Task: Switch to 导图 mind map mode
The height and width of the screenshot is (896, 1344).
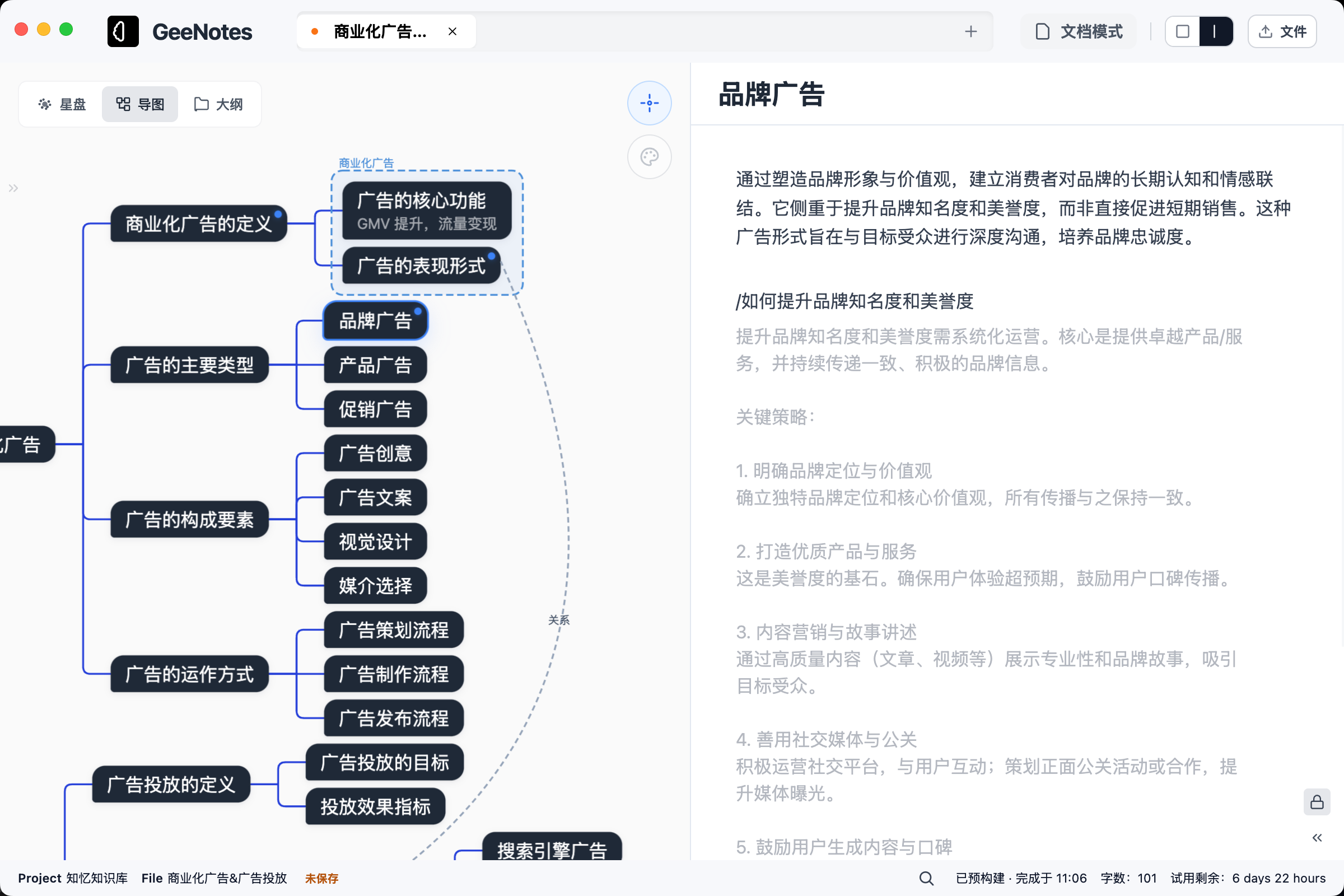Action: click(x=140, y=104)
